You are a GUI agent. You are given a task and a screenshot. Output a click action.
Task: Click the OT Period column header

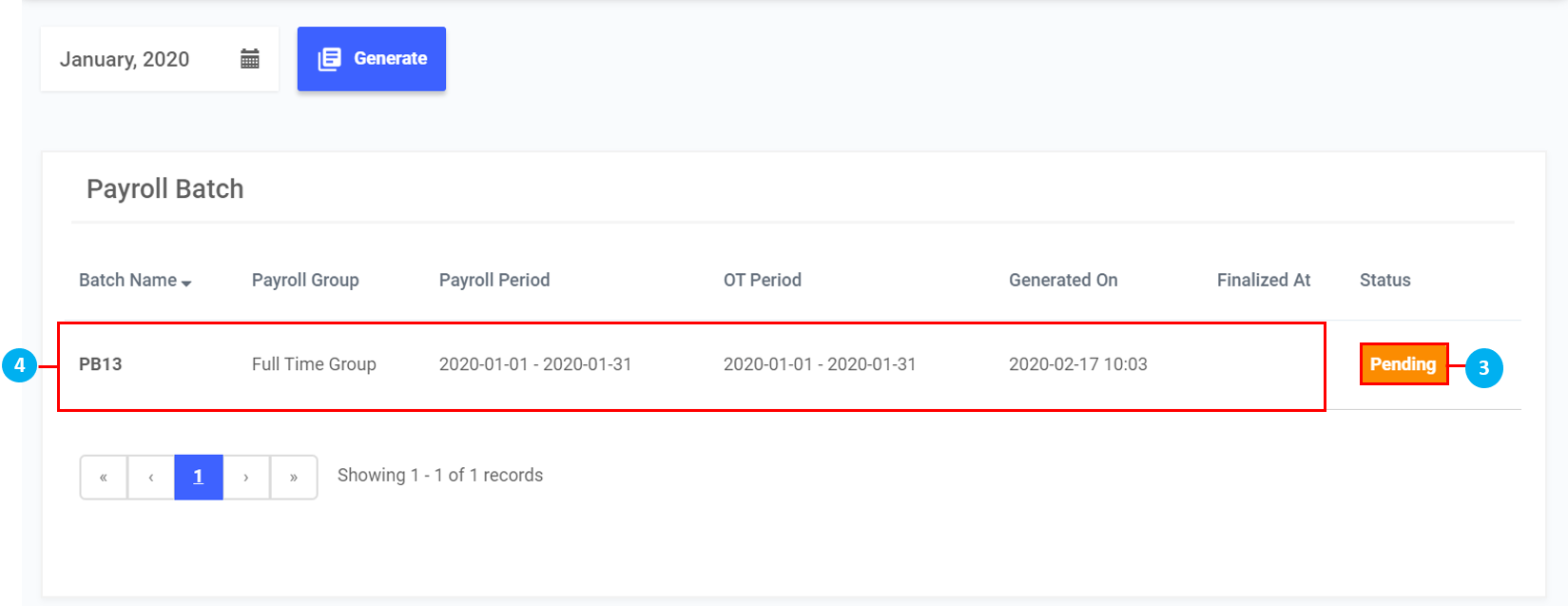[x=763, y=280]
